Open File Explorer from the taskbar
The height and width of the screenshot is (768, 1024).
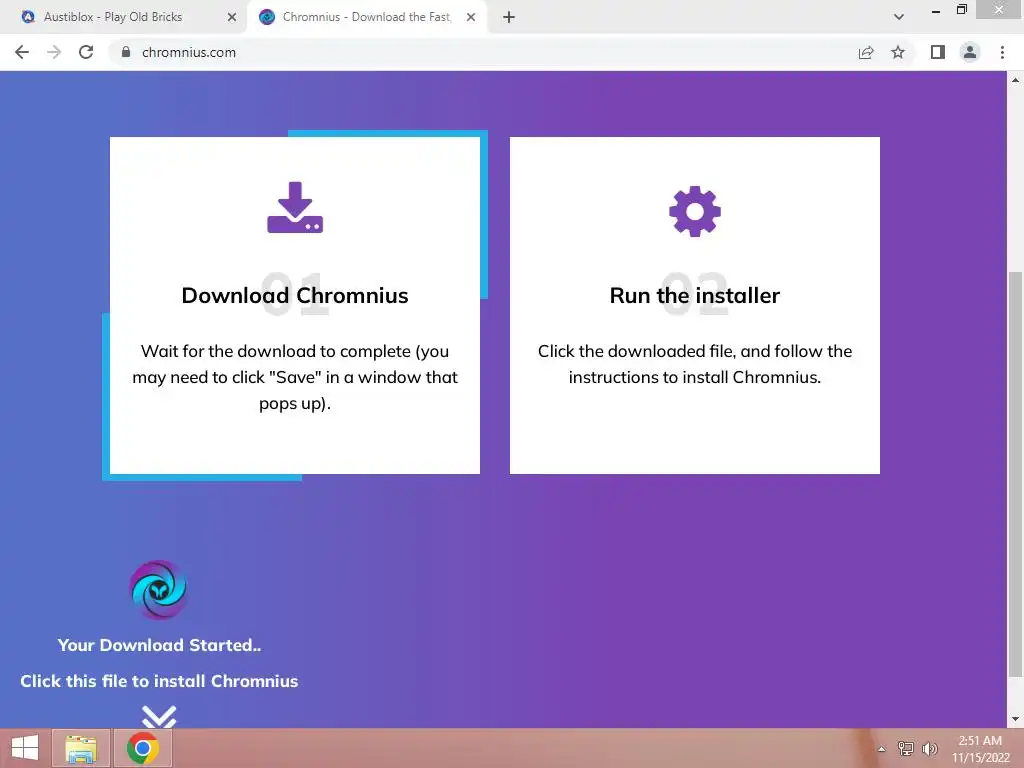[x=81, y=748]
